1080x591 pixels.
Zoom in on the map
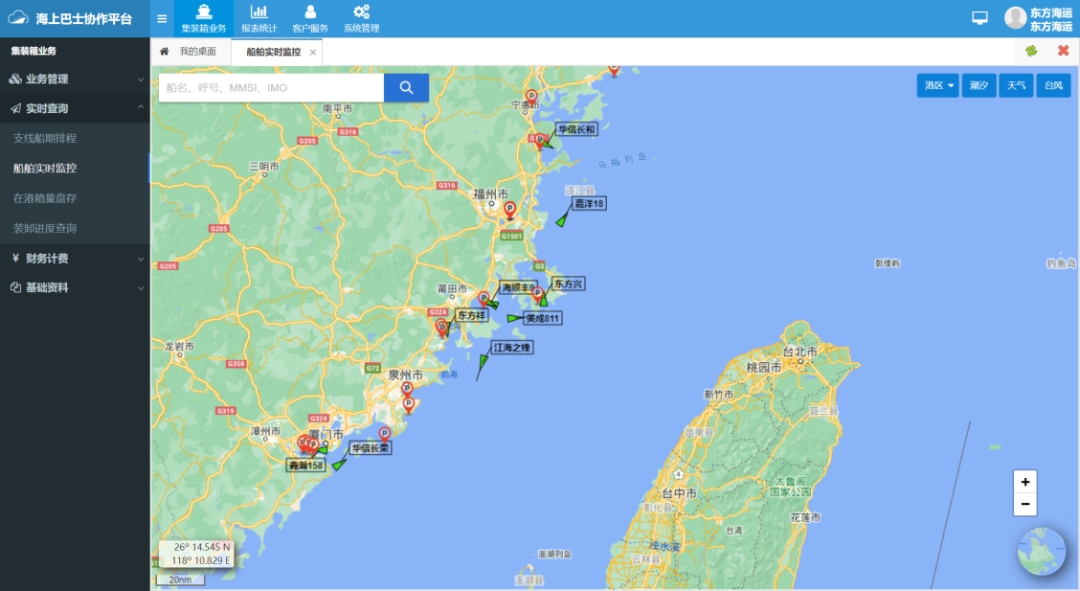[x=1025, y=482]
